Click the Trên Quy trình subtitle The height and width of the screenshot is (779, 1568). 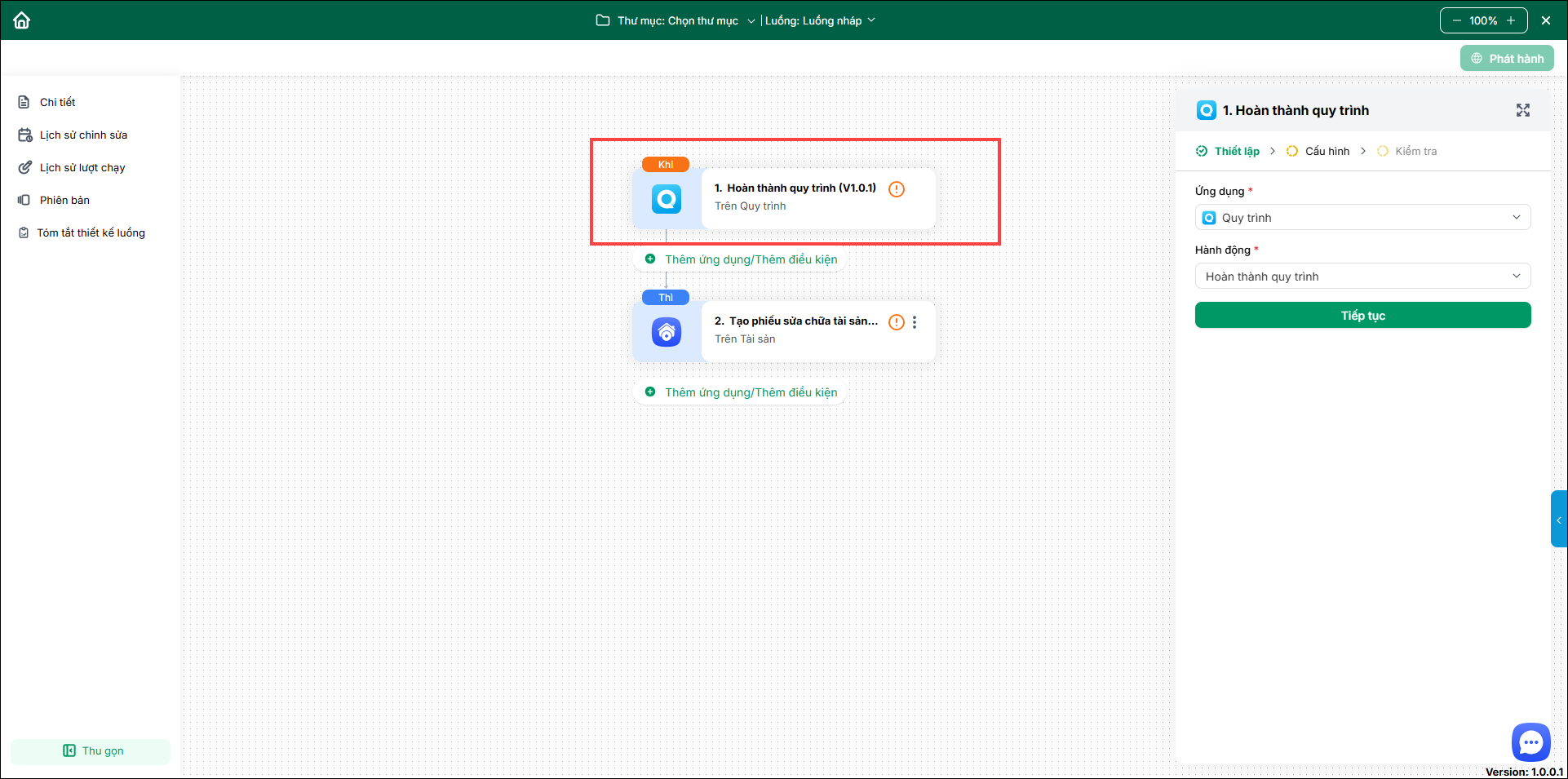(x=751, y=206)
